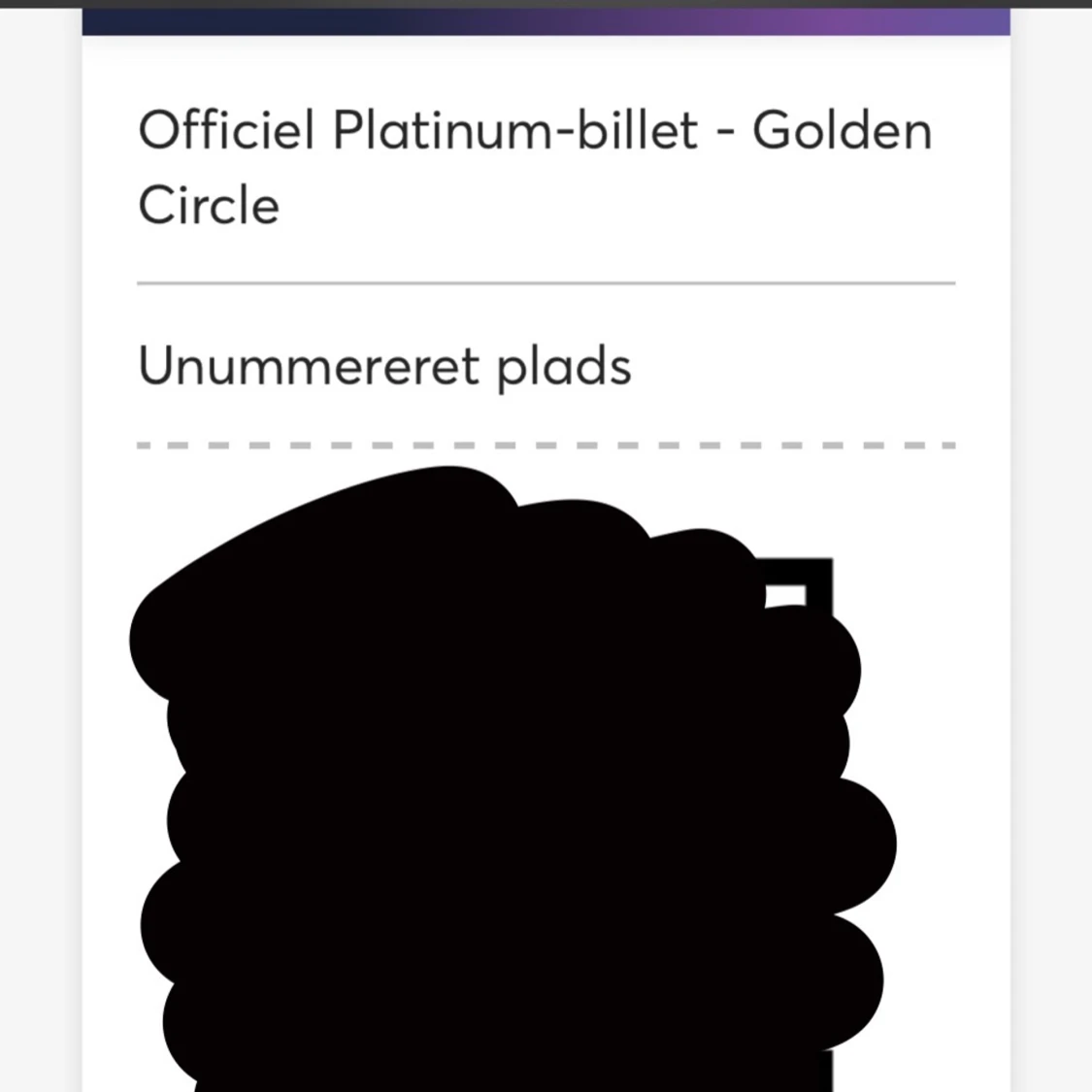1092x1092 pixels.
Task: Tap the "Unummereret plads" seat label
Action: point(384,367)
